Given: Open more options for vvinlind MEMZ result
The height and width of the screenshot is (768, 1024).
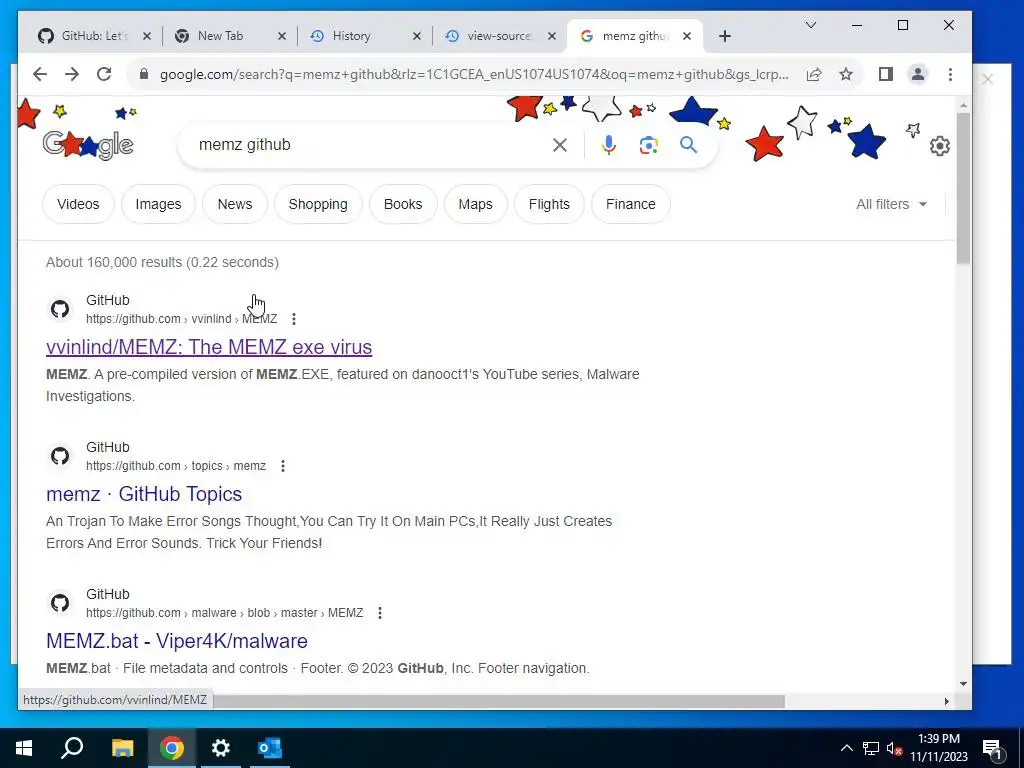Looking at the screenshot, I should pyautogui.click(x=294, y=319).
